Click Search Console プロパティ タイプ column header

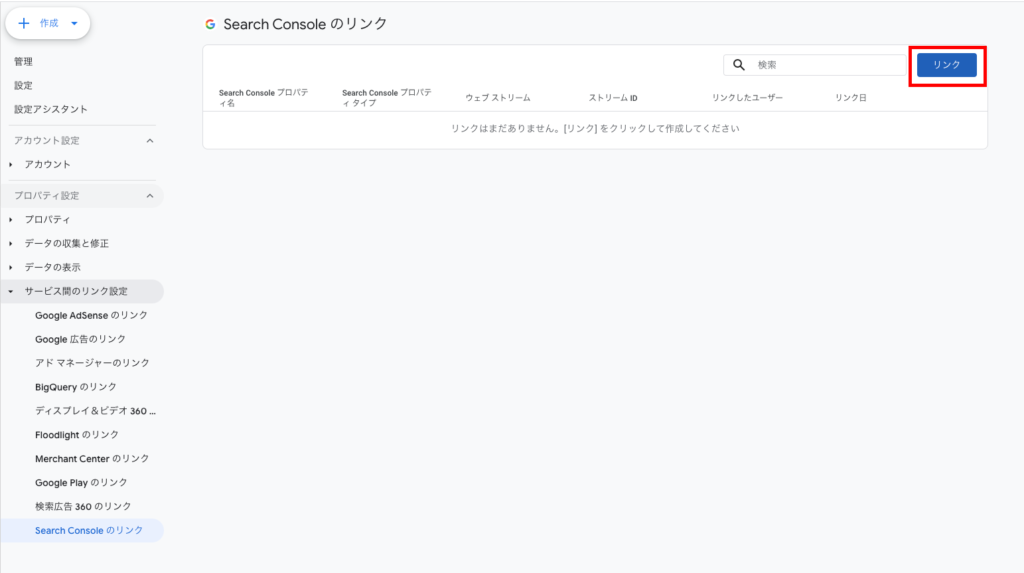coord(387,98)
